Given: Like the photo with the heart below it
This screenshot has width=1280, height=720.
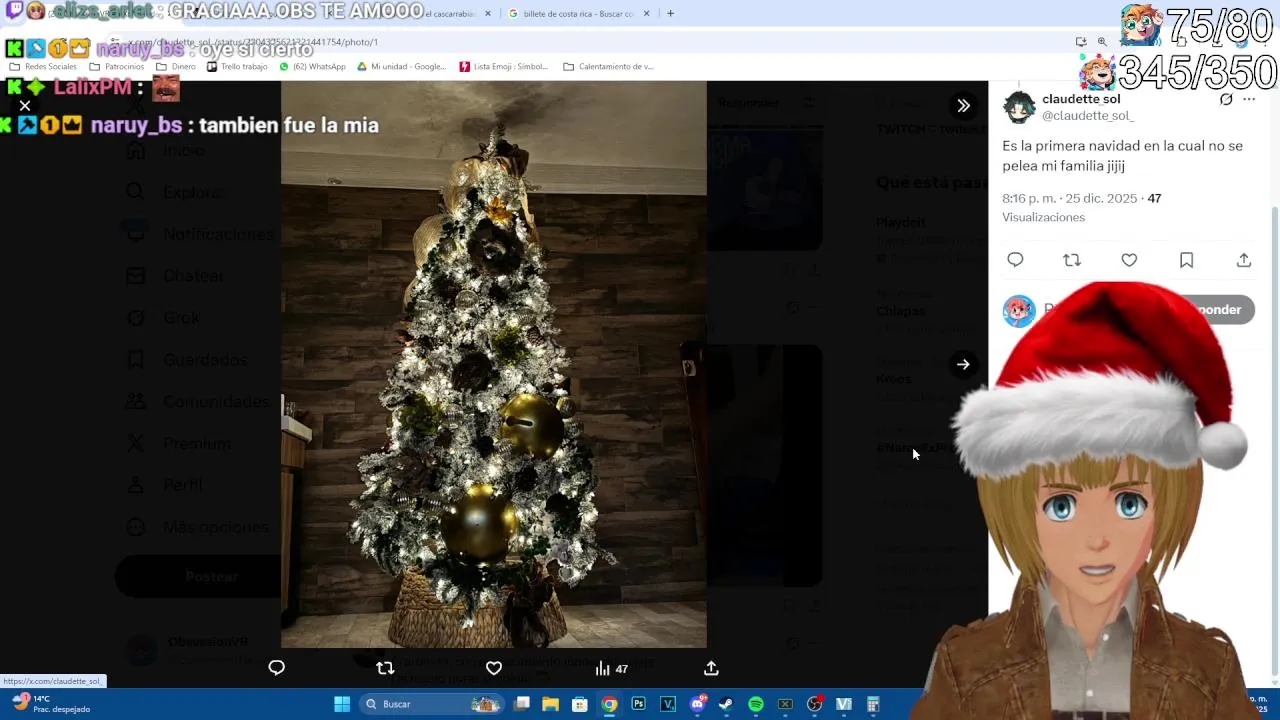Looking at the screenshot, I should (494, 668).
